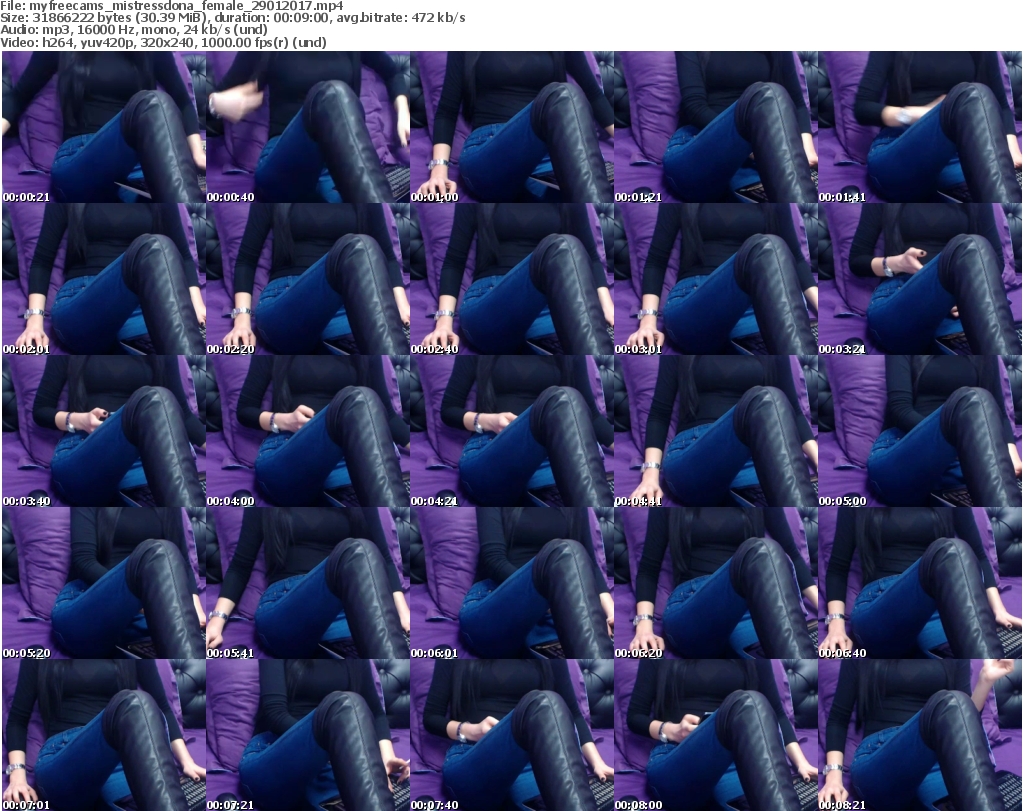1024x811 pixels.
Task: Select the thumbnail stamped 00:00:21
Action: pyautogui.click(x=104, y=127)
